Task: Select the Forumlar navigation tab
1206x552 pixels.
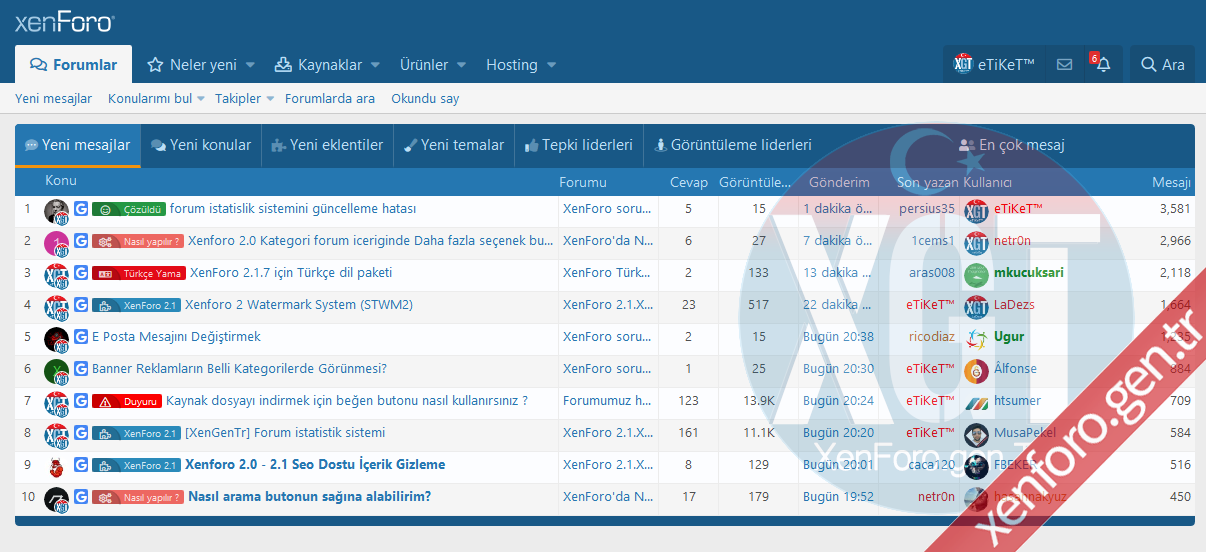Action: [74, 65]
